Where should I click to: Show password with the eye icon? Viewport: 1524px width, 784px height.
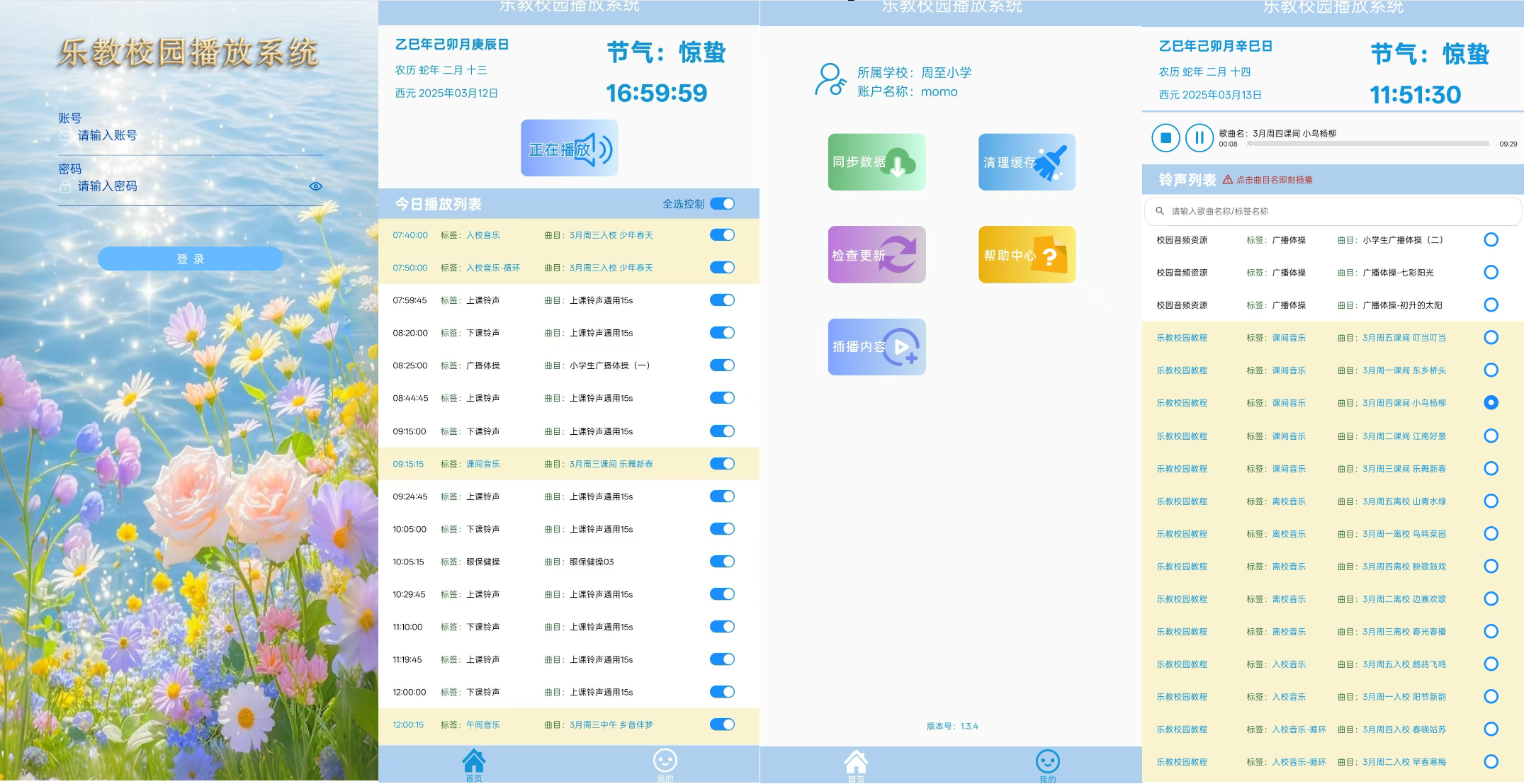(x=316, y=186)
